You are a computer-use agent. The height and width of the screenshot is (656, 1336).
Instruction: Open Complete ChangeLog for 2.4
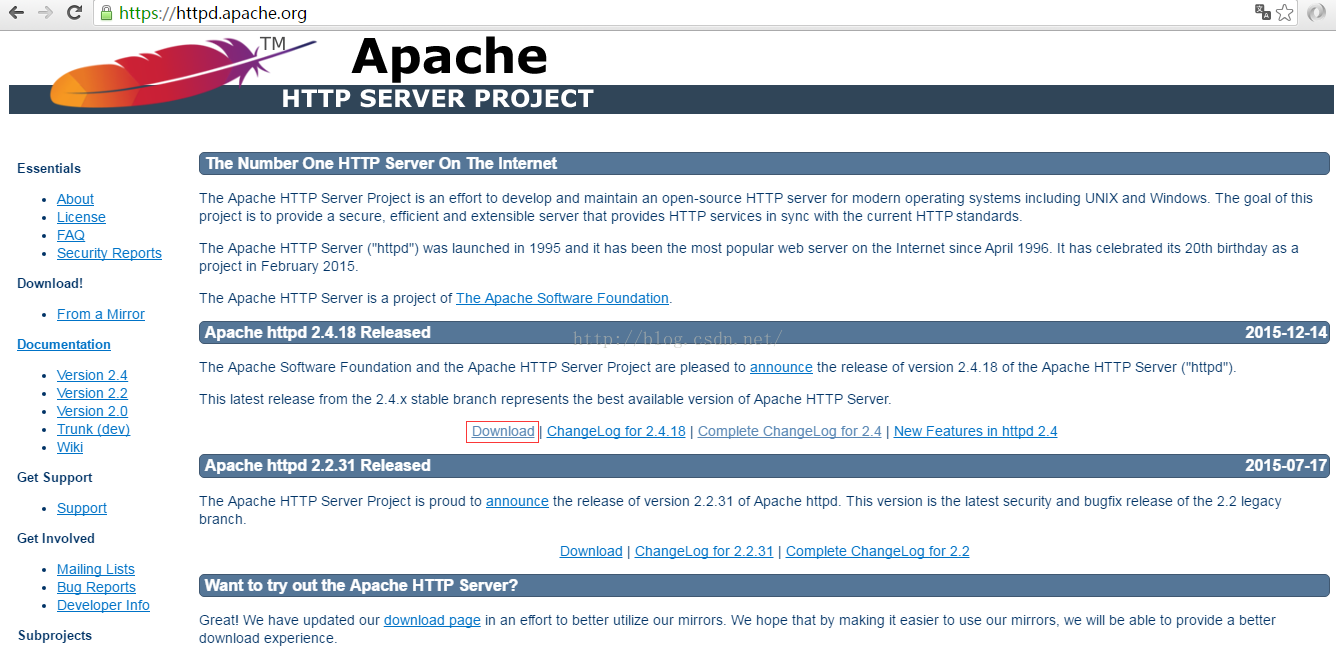click(790, 431)
